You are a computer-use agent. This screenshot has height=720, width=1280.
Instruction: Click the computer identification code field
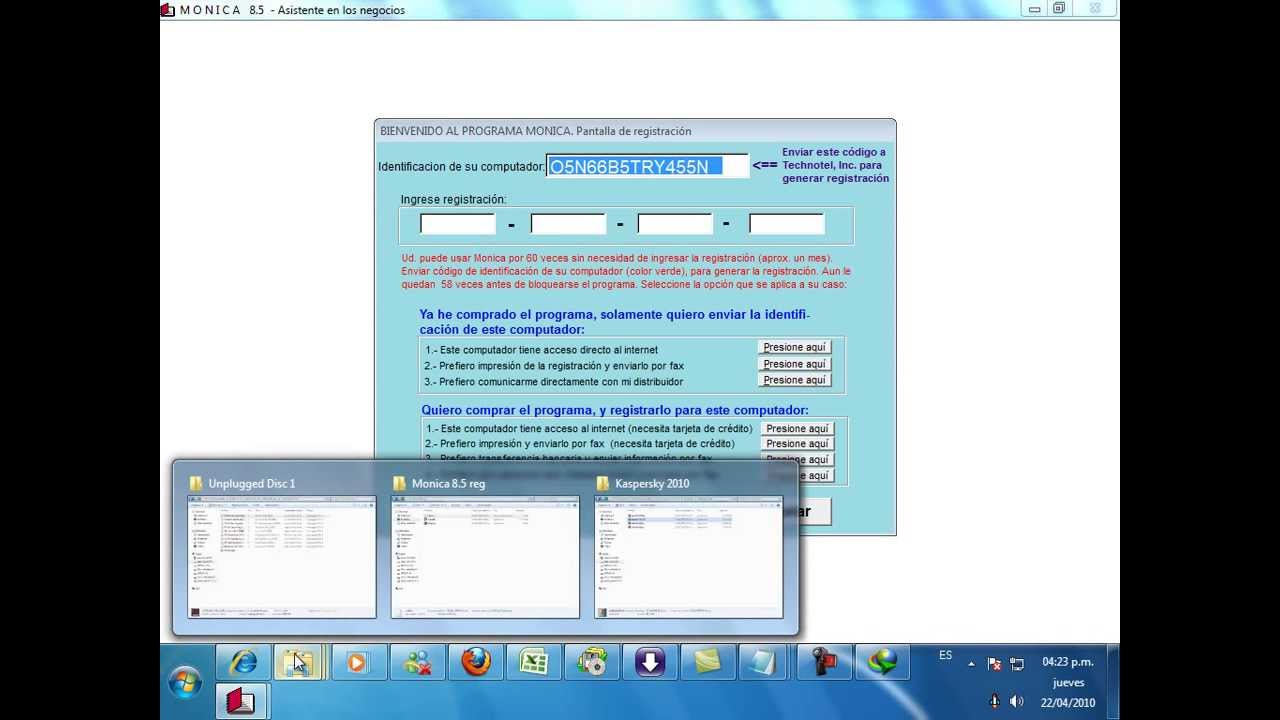[647, 166]
